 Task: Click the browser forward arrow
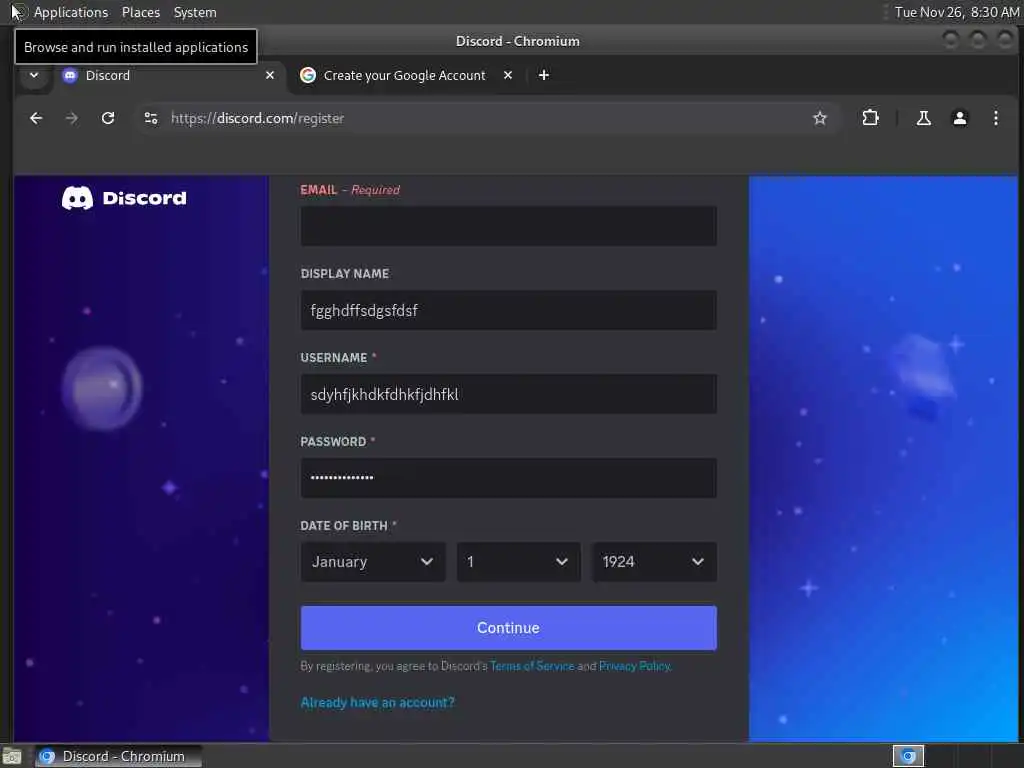point(72,118)
